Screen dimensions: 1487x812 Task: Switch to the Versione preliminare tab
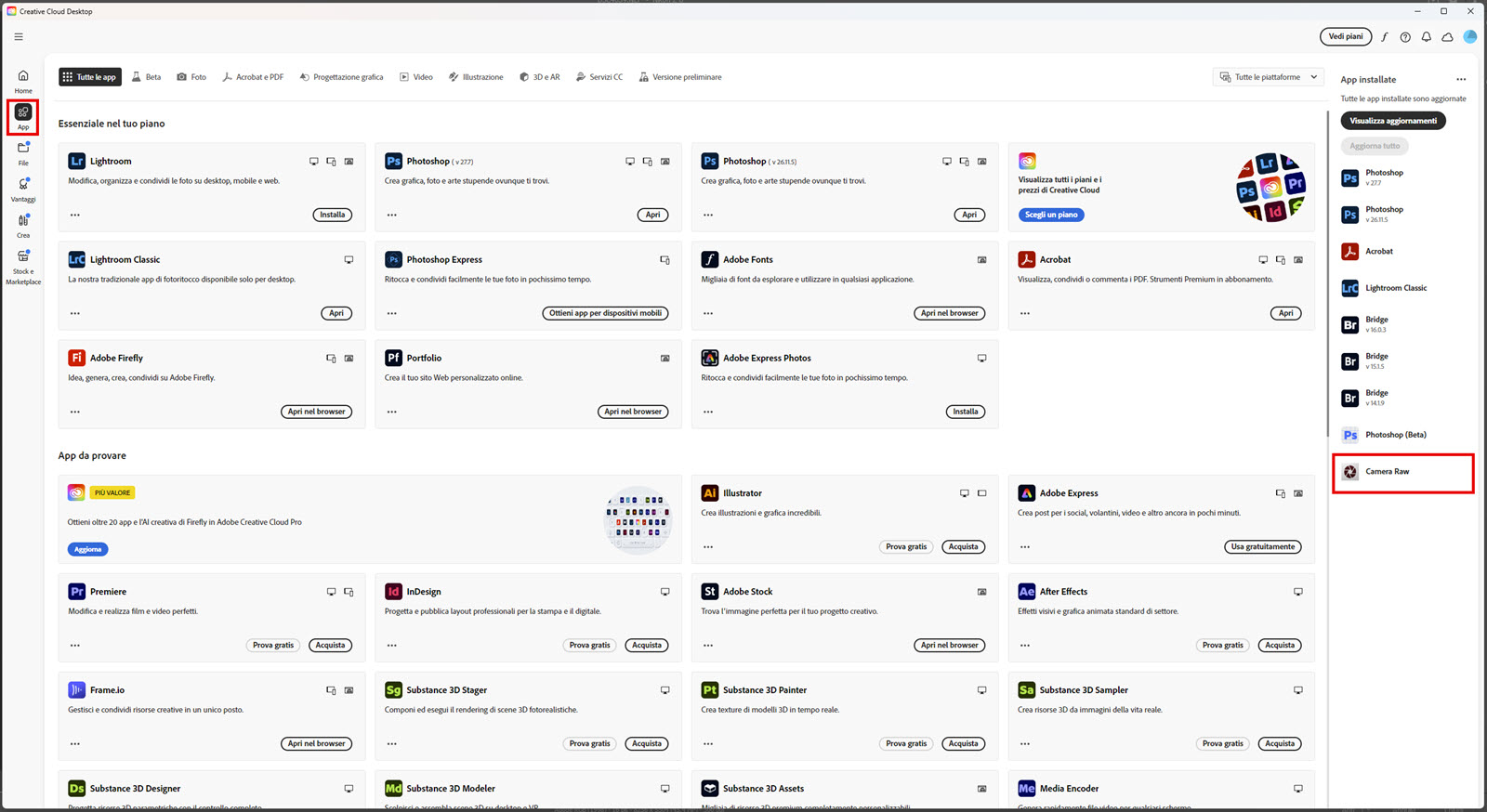(x=680, y=77)
